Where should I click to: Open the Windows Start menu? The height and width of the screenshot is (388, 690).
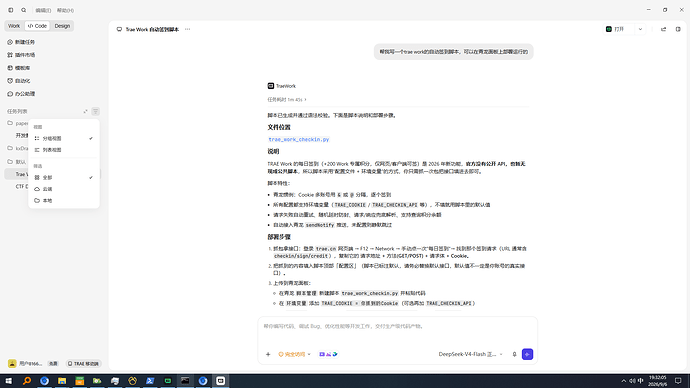pyautogui.click(x=9, y=381)
